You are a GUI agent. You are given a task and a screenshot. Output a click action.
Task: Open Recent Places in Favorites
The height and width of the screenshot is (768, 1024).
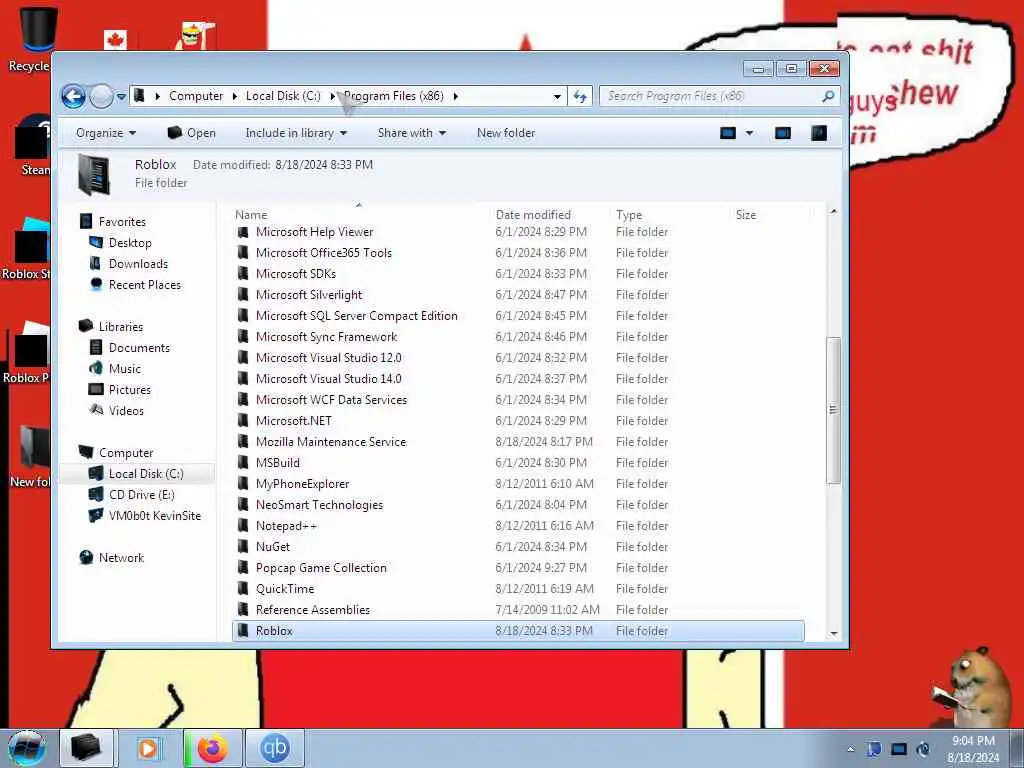coord(144,284)
